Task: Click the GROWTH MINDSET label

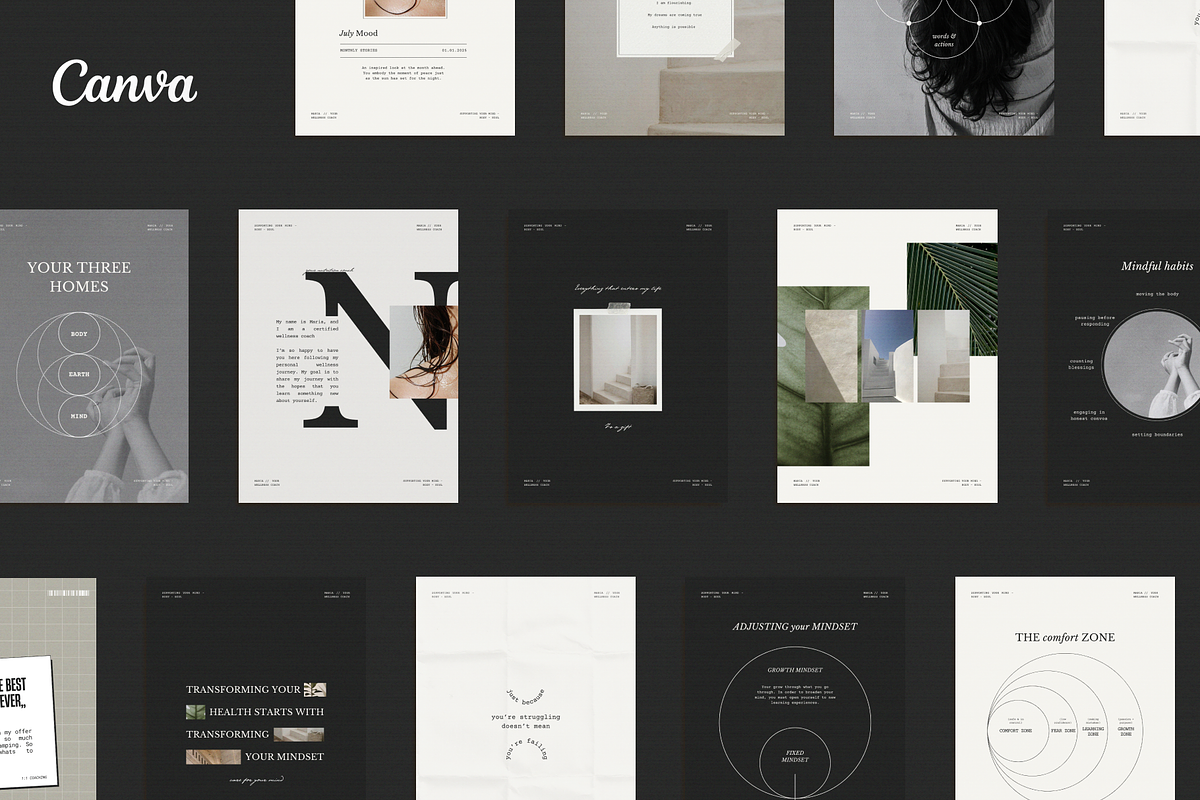Action: (795, 669)
